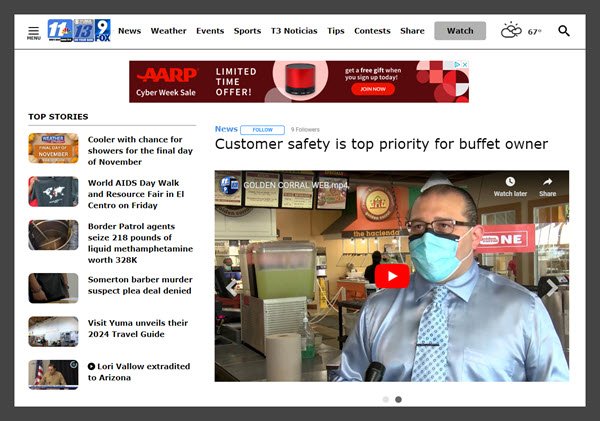This screenshot has width=600, height=421.
Task: Close the AARP ad banner
Action: 465,65
